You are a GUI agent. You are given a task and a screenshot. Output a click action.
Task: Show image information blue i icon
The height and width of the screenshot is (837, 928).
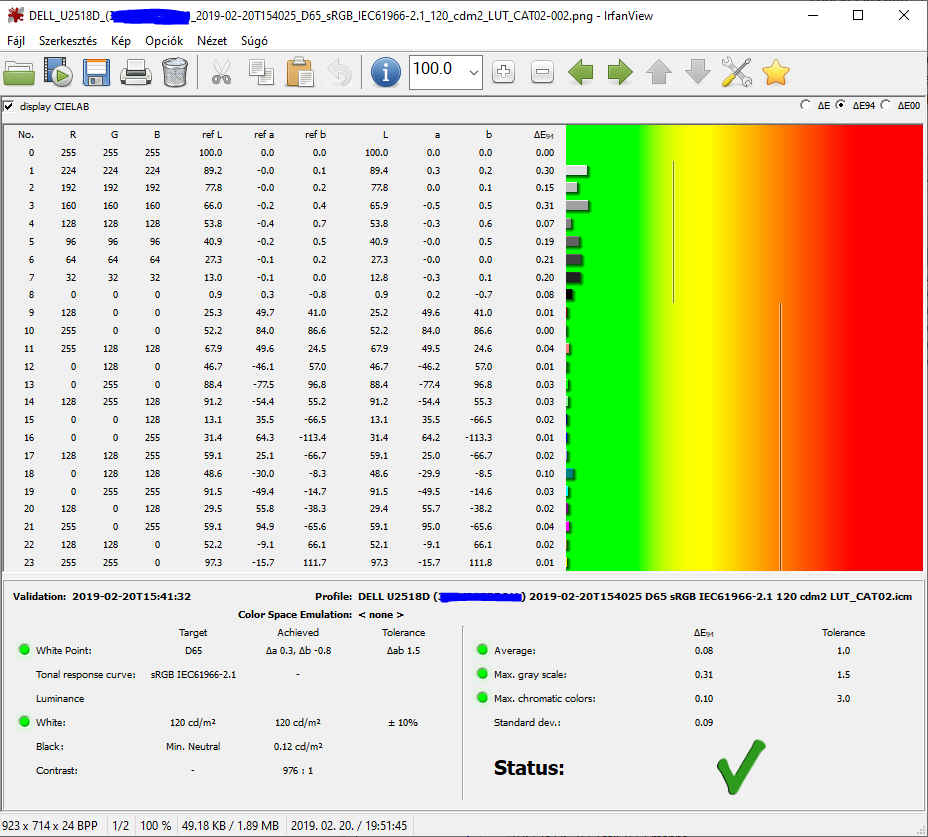[x=386, y=73]
